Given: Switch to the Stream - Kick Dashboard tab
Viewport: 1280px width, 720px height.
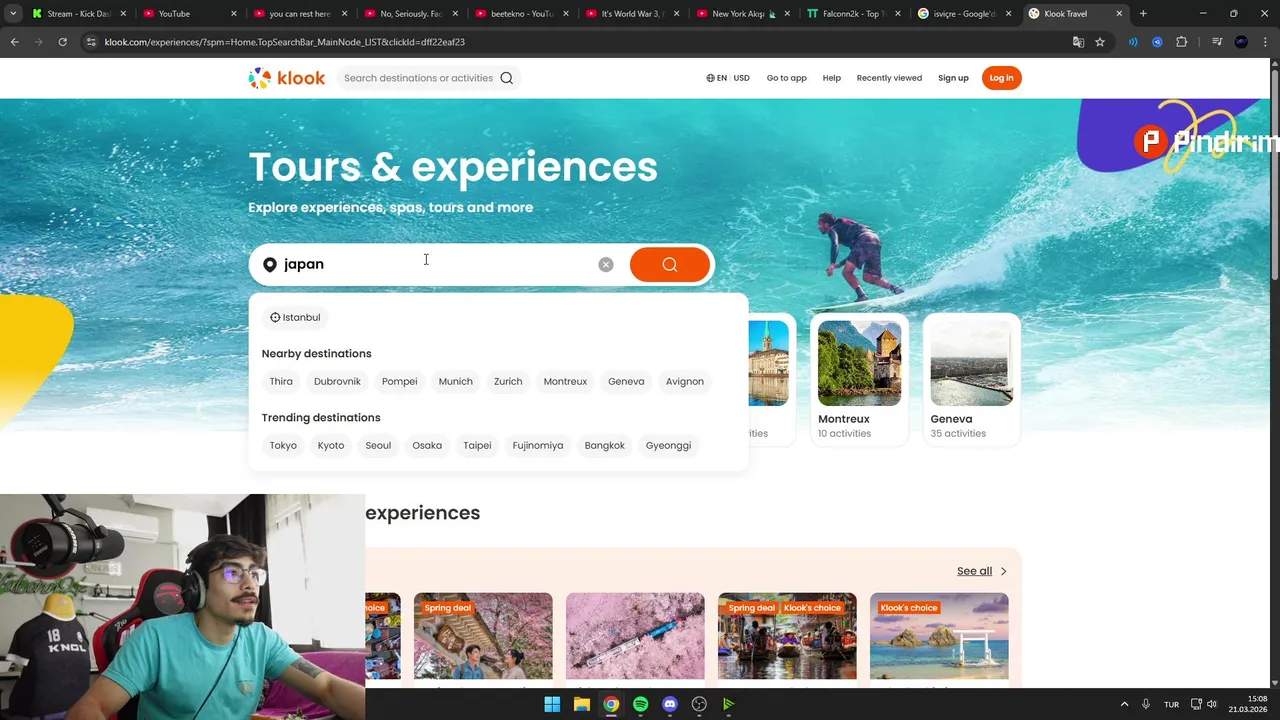Looking at the screenshot, I should (80, 14).
